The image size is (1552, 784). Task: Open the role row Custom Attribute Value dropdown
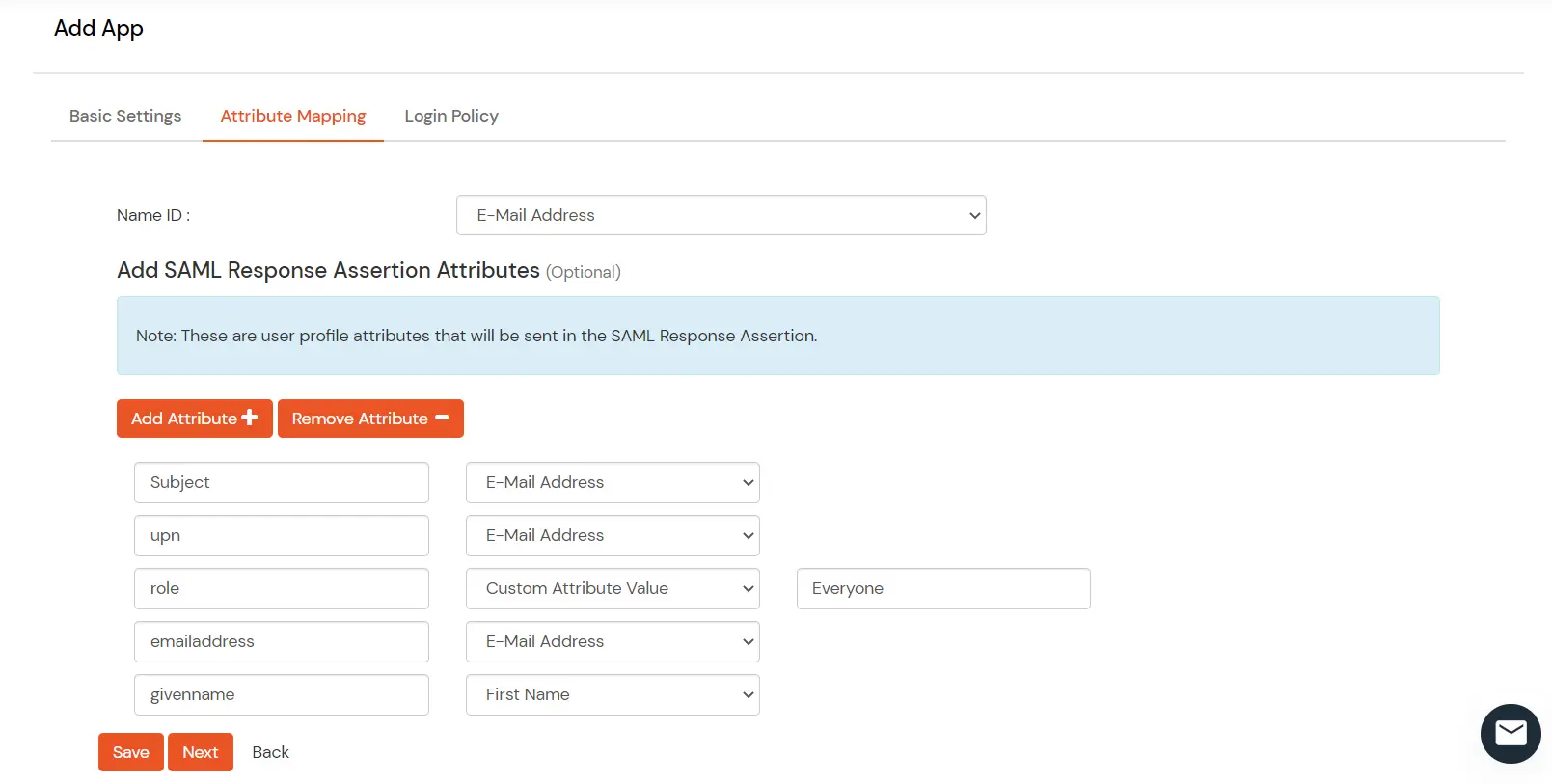pyautogui.click(x=613, y=588)
